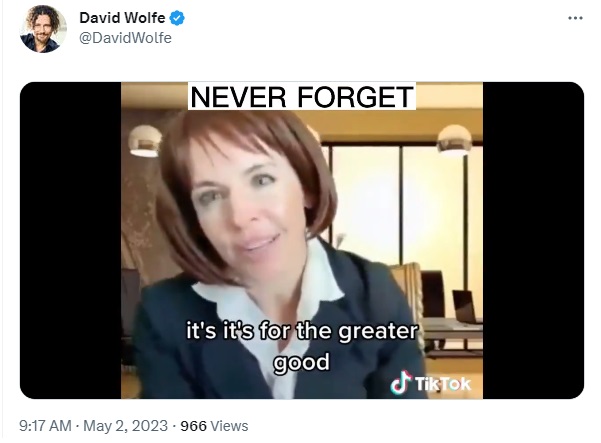Play video by clicking the woman's face

click(245, 203)
